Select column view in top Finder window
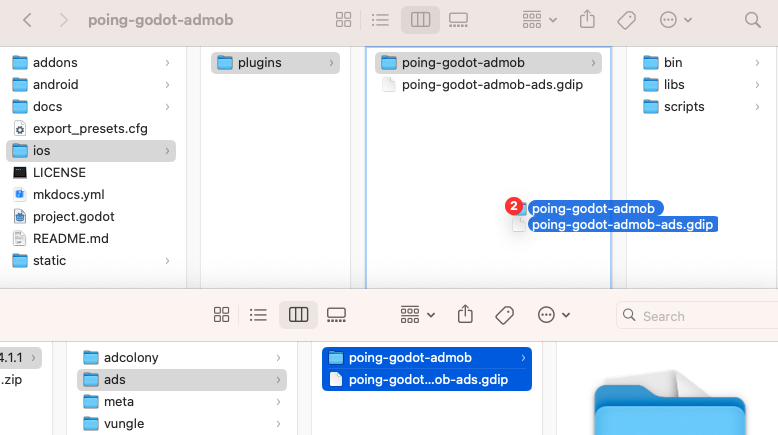The width and height of the screenshot is (778, 435). tap(420, 20)
